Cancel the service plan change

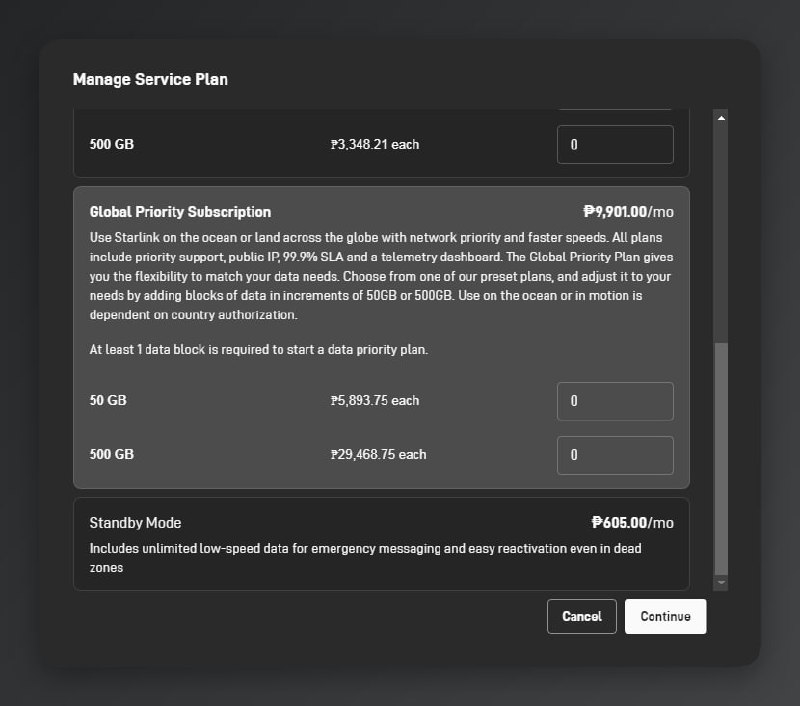point(582,616)
